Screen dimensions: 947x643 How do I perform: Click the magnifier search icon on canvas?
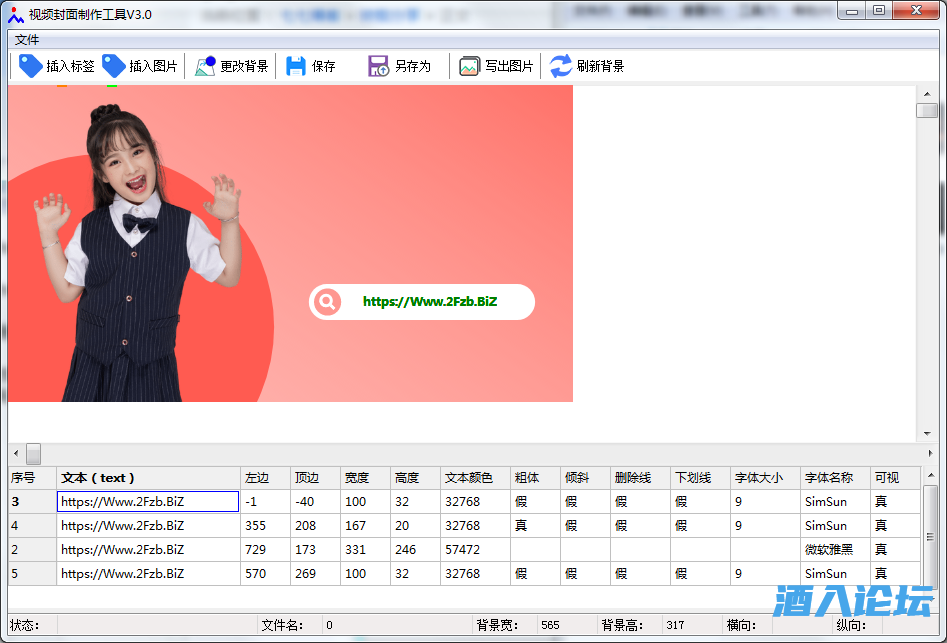(326, 301)
